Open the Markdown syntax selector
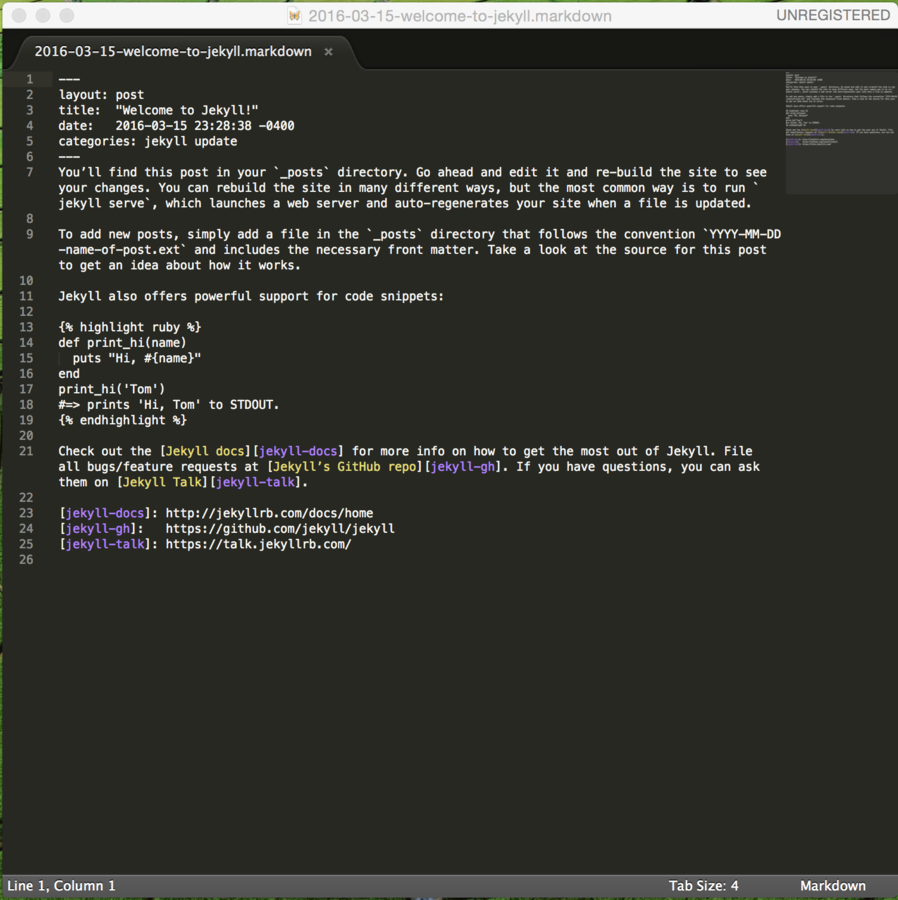Image resolution: width=898 pixels, height=900 pixels. coord(833,886)
